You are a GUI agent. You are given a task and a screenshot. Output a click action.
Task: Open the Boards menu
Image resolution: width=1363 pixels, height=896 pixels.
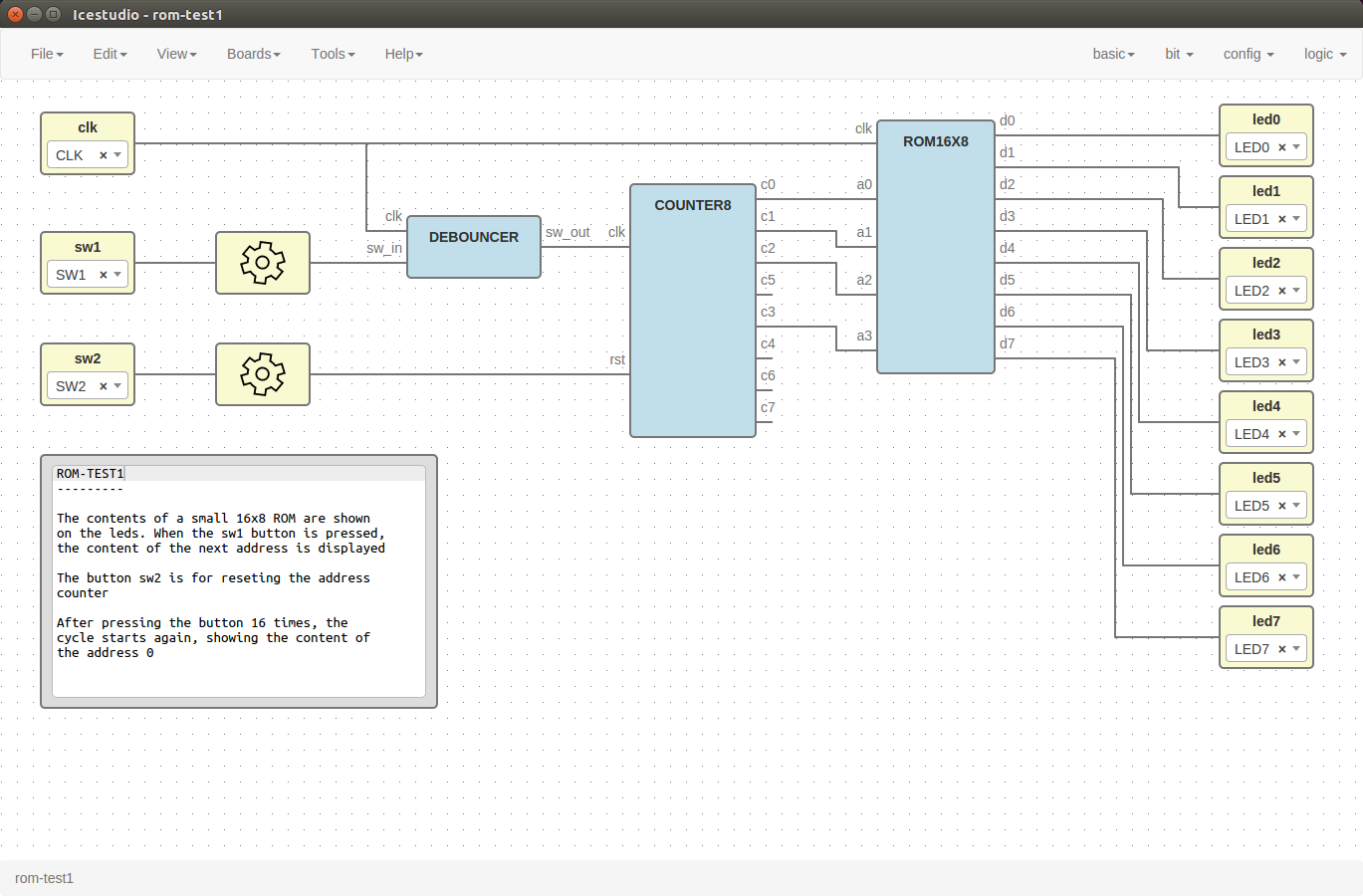tap(253, 54)
